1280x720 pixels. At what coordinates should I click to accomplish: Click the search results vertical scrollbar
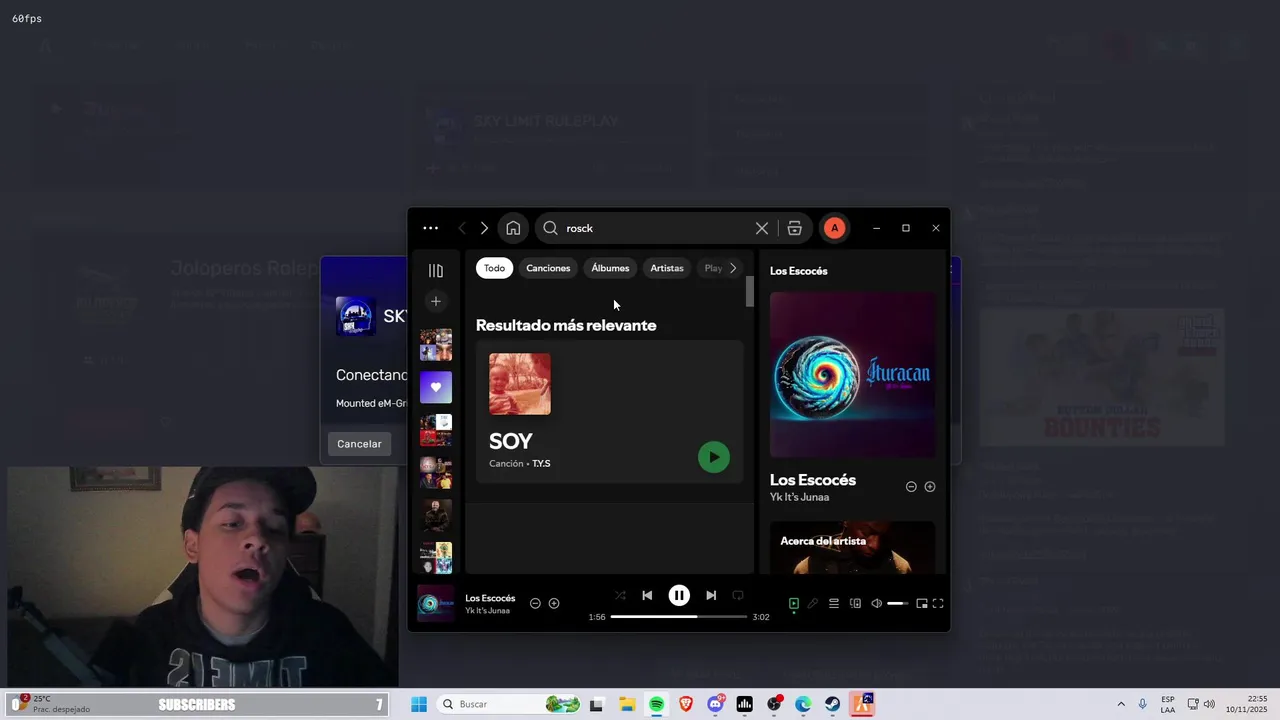(750, 292)
